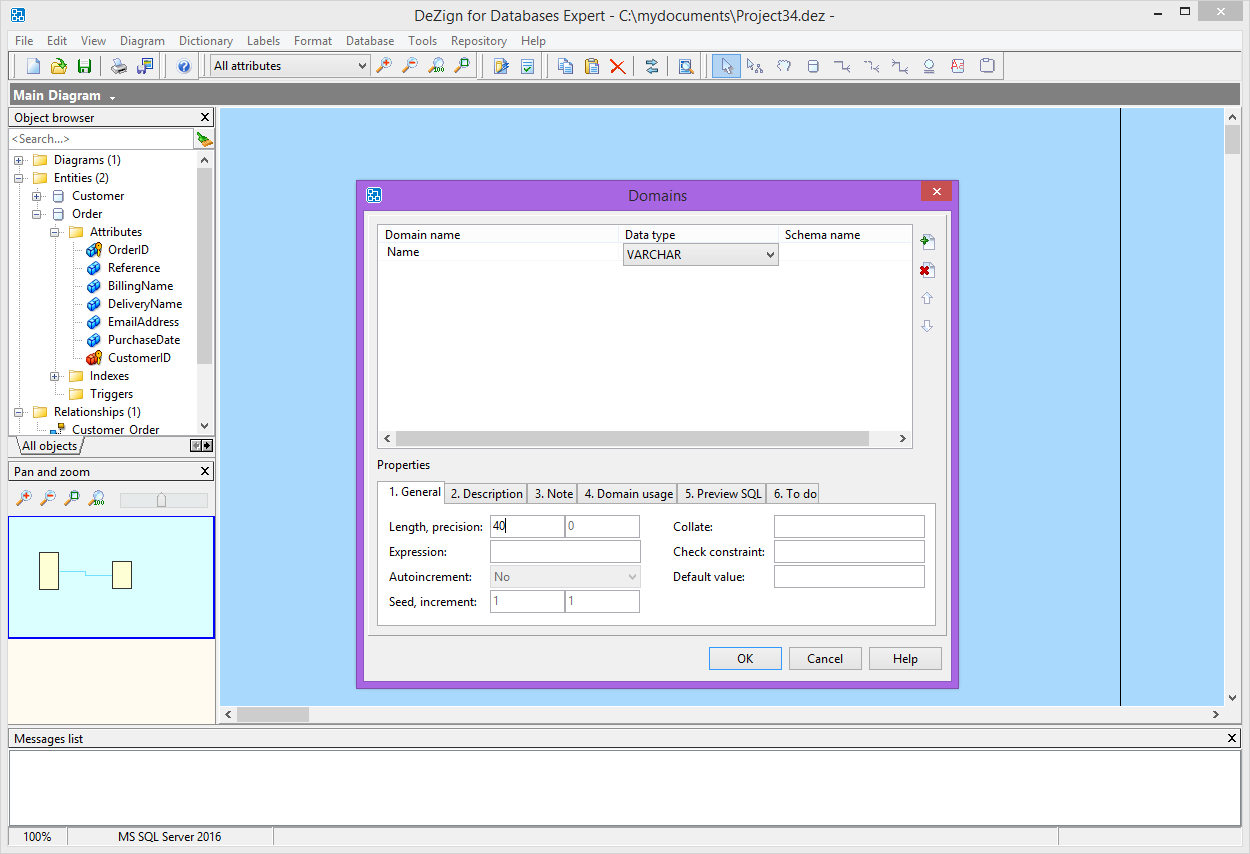Click the toolbar Zoom to fit magnifier

[x=461, y=66]
